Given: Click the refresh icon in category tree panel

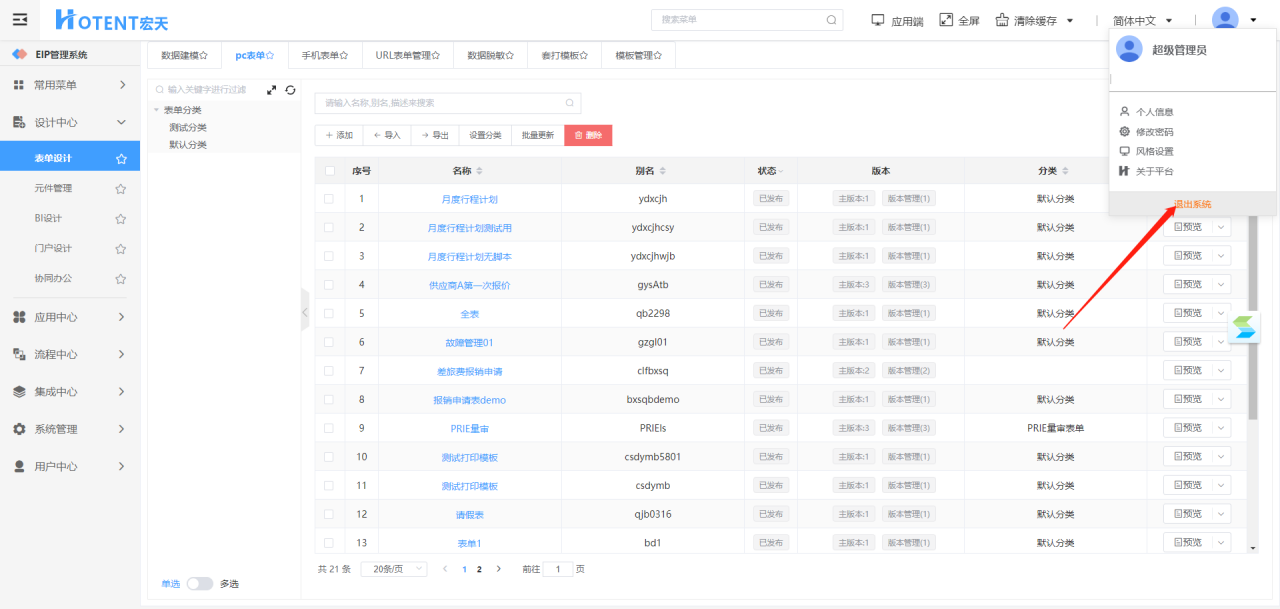Looking at the screenshot, I should tap(290, 90).
